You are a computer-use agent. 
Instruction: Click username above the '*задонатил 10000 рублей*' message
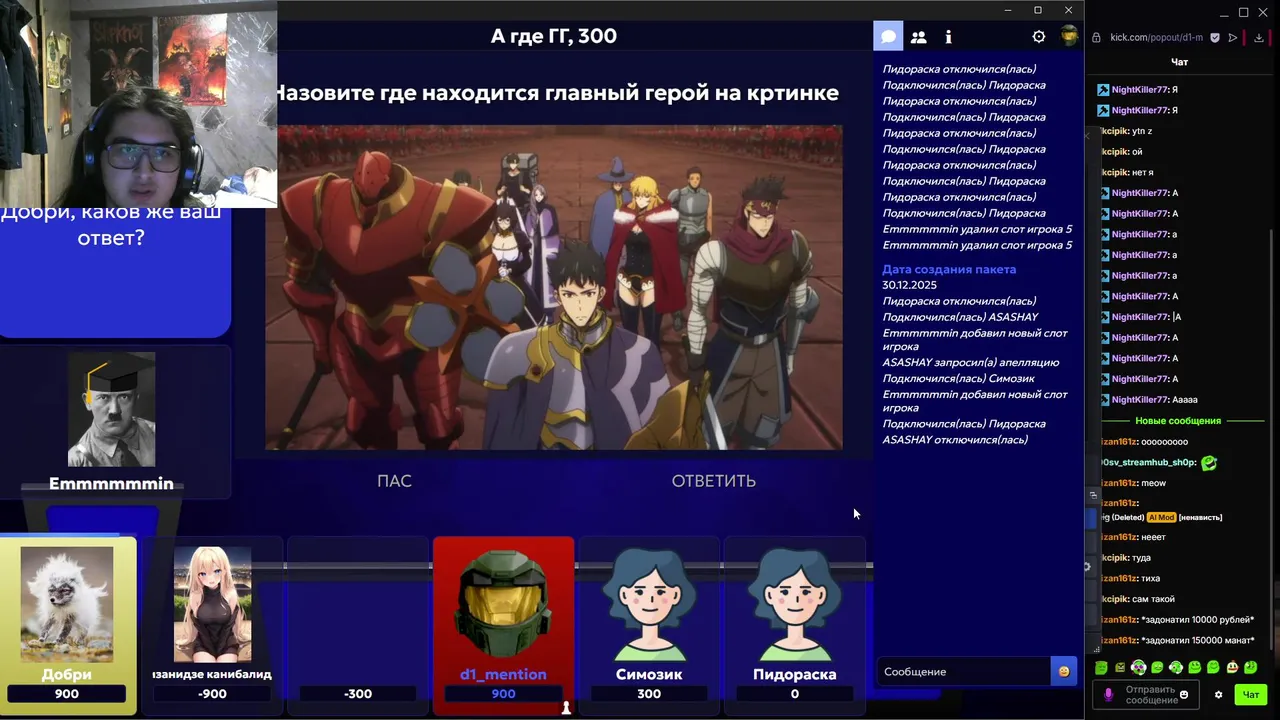click(1119, 620)
